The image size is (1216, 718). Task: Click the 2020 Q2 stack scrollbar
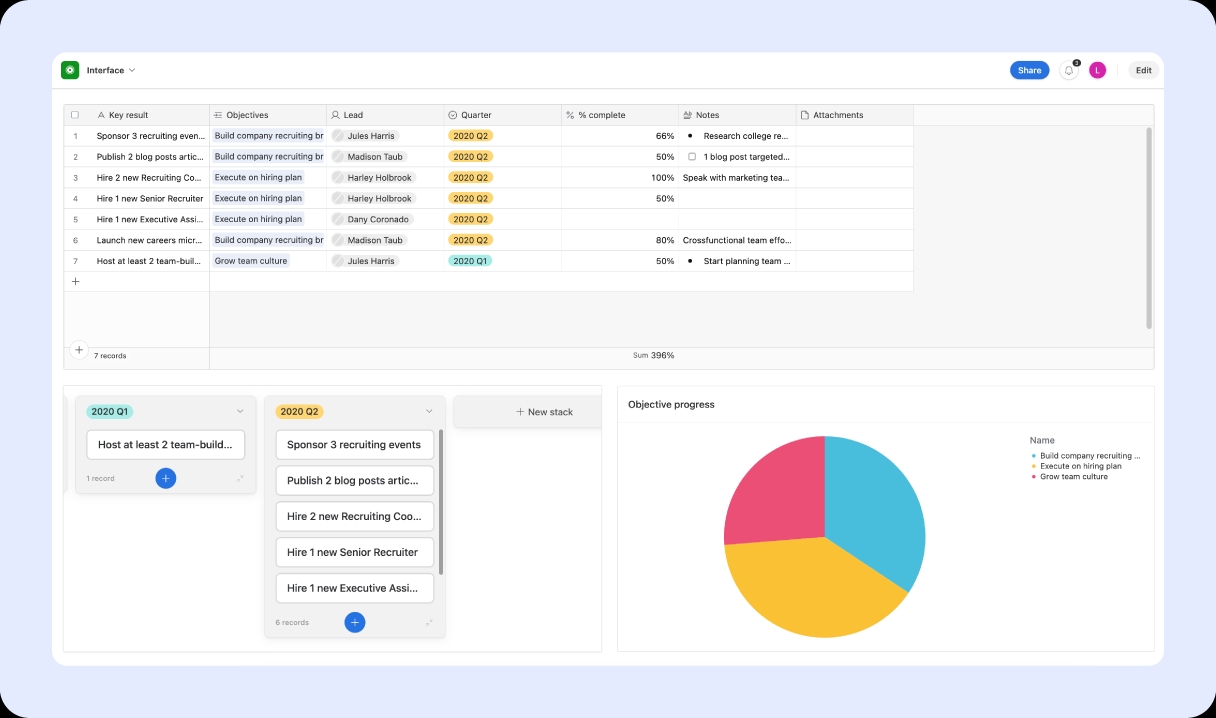[441, 502]
